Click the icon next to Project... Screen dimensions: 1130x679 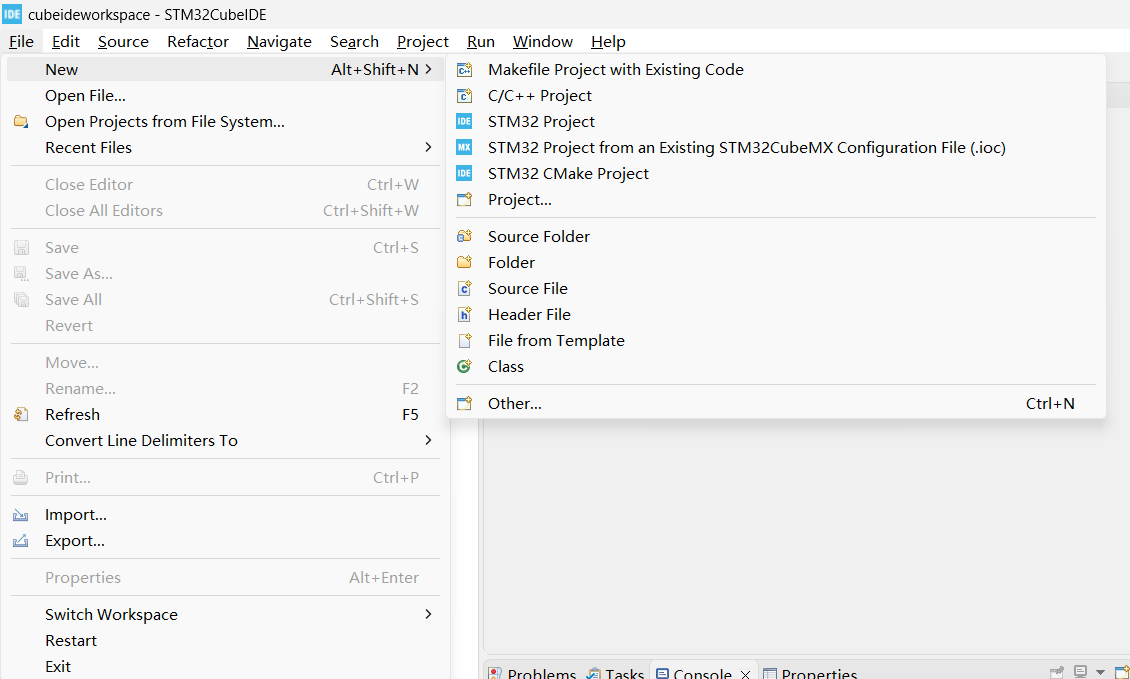tap(464, 200)
